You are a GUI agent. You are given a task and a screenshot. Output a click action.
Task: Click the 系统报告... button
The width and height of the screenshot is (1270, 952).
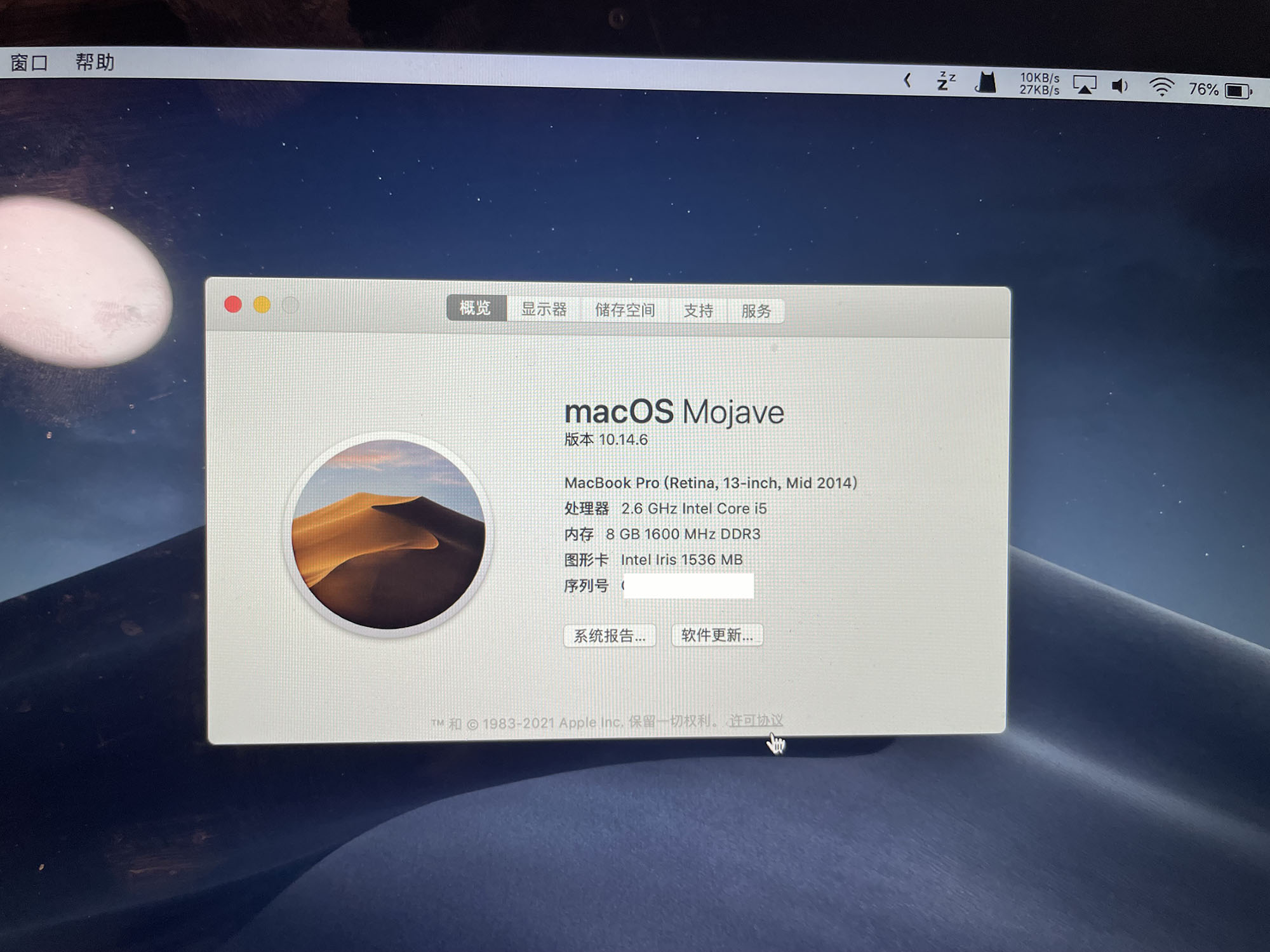pos(609,635)
